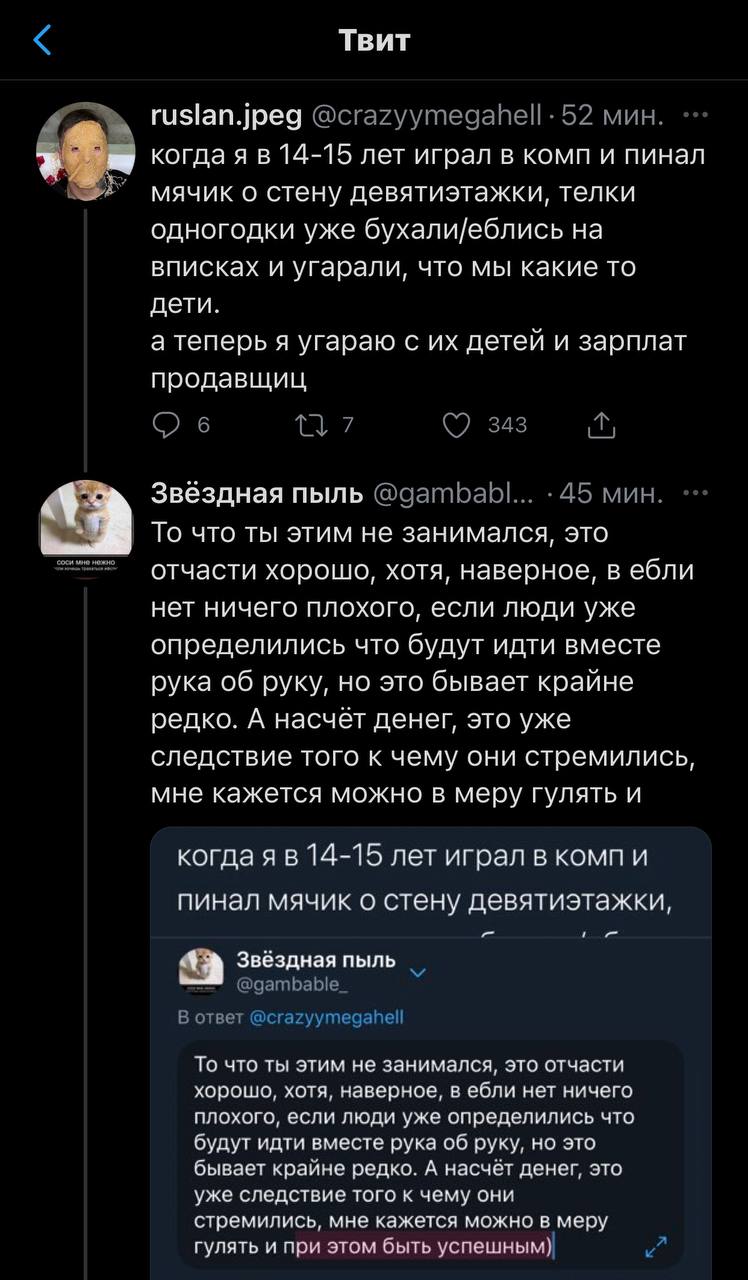Open more options for Звёздная пыль's reply

click(x=693, y=492)
